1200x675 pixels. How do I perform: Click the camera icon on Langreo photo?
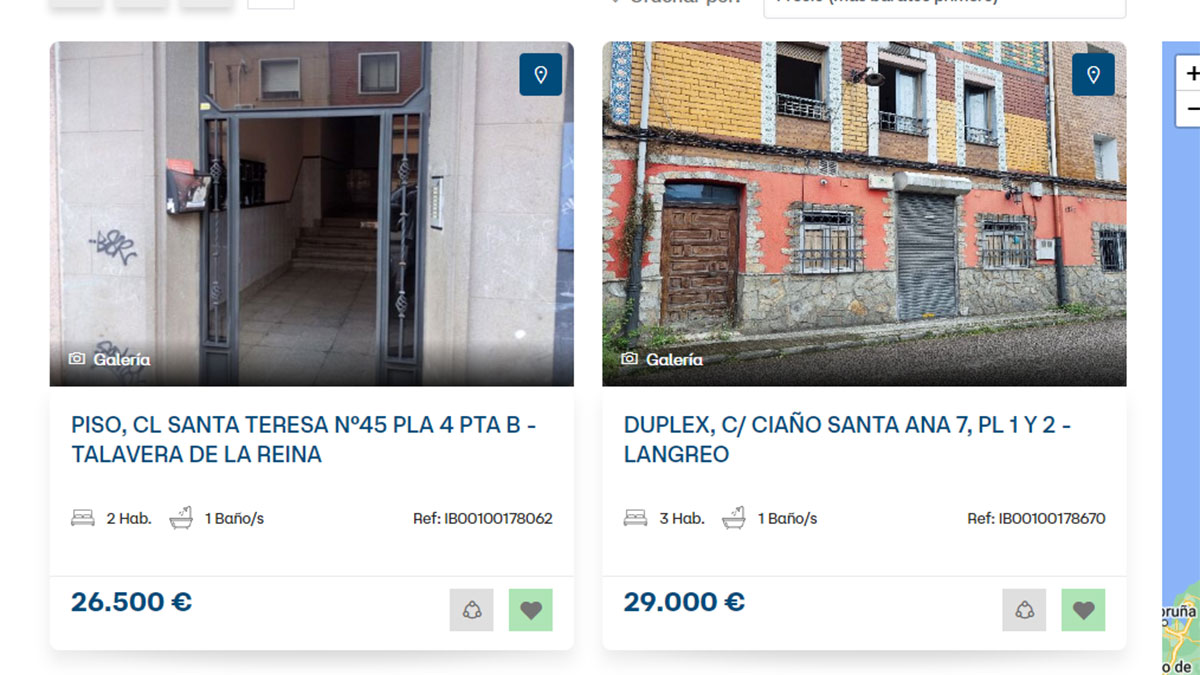[x=629, y=359]
